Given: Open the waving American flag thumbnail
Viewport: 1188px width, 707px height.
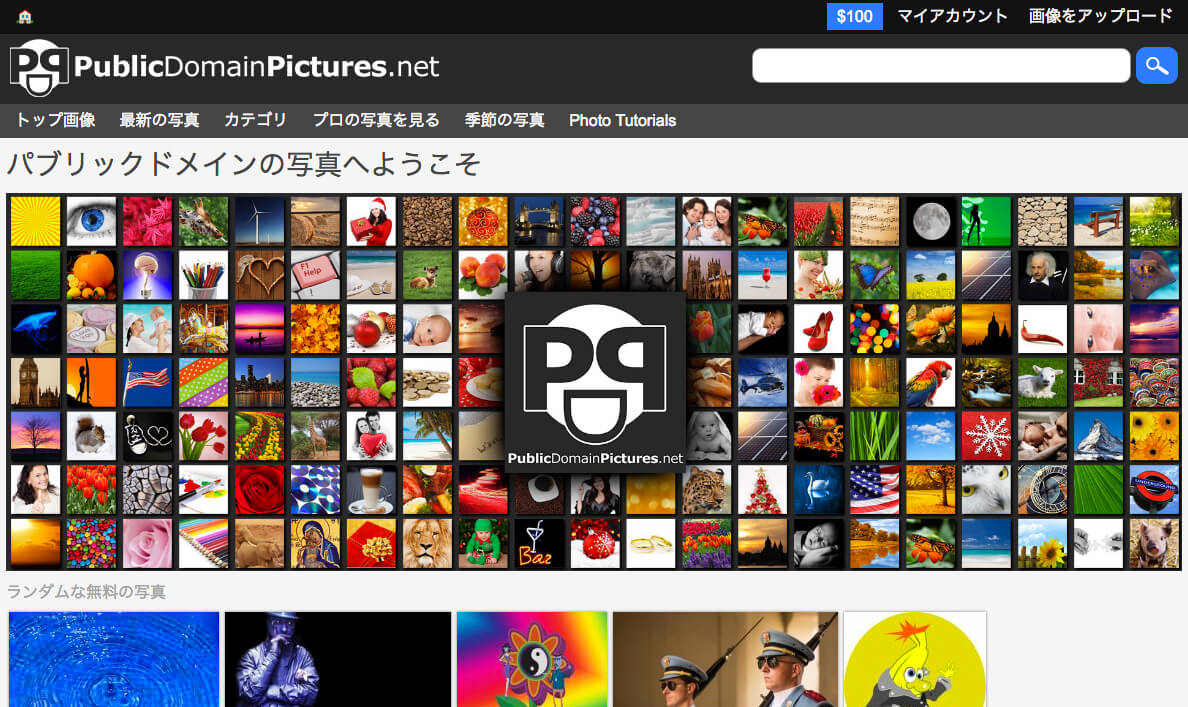Looking at the screenshot, I should (x=148, y=383).
